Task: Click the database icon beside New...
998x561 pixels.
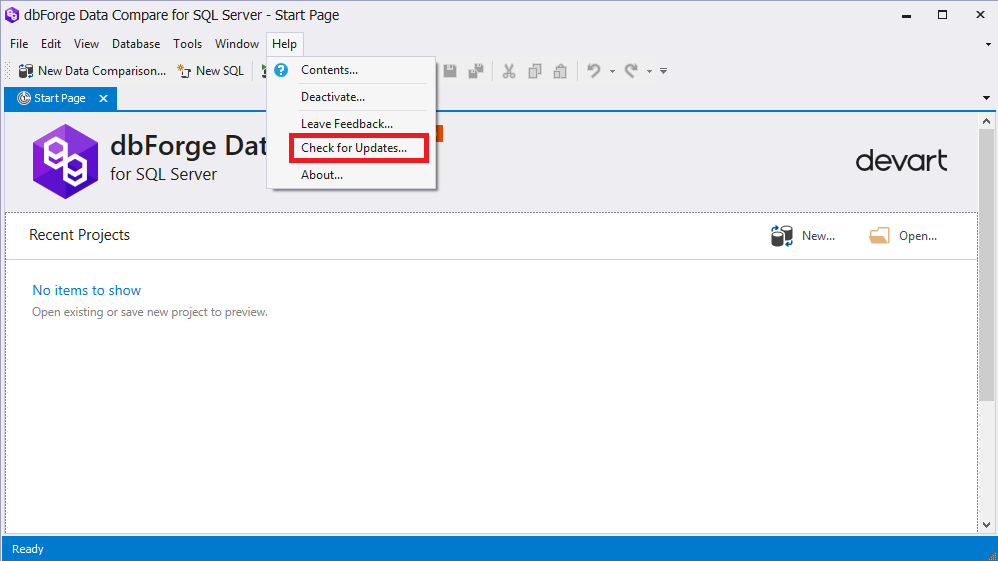Action: pyautogui.click(x=782, y=236)
